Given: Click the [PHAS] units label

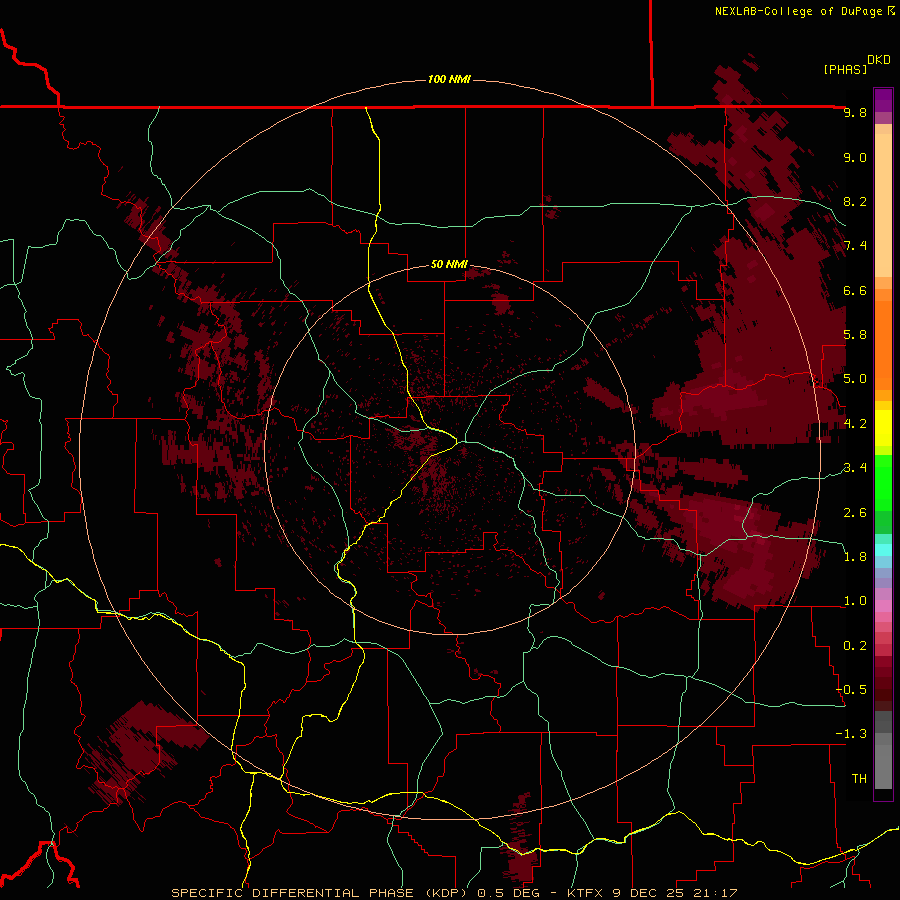Looking at the screenshot, I should point(845,69).
